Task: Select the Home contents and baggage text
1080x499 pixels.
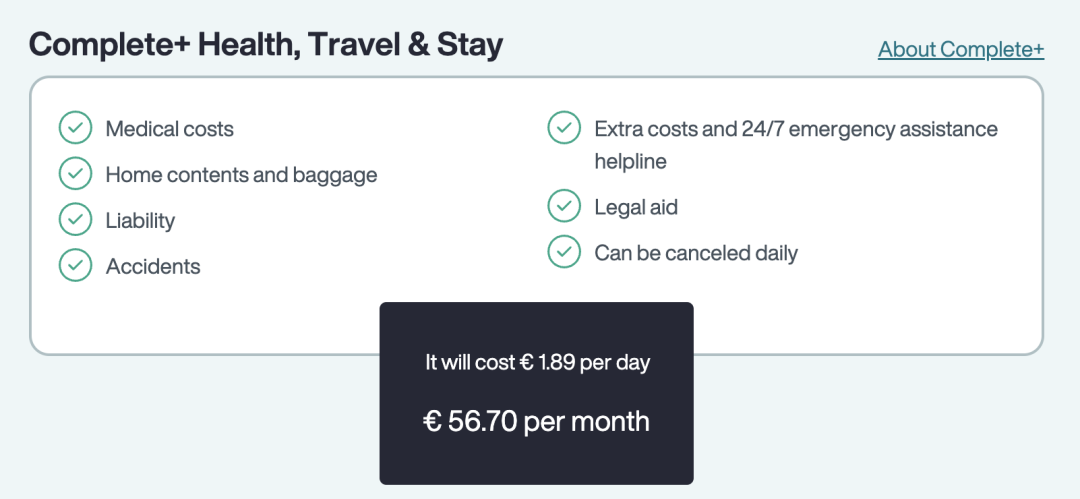Action: click(x=241, y=175)
